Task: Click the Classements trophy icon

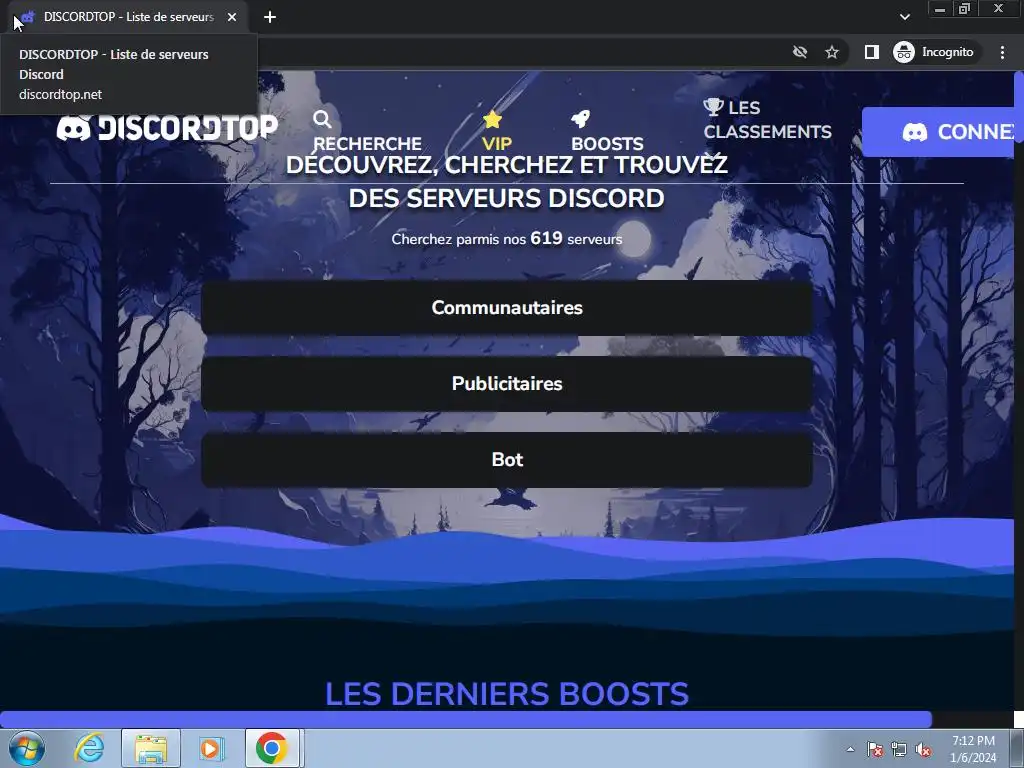Action: coord(713,107)
